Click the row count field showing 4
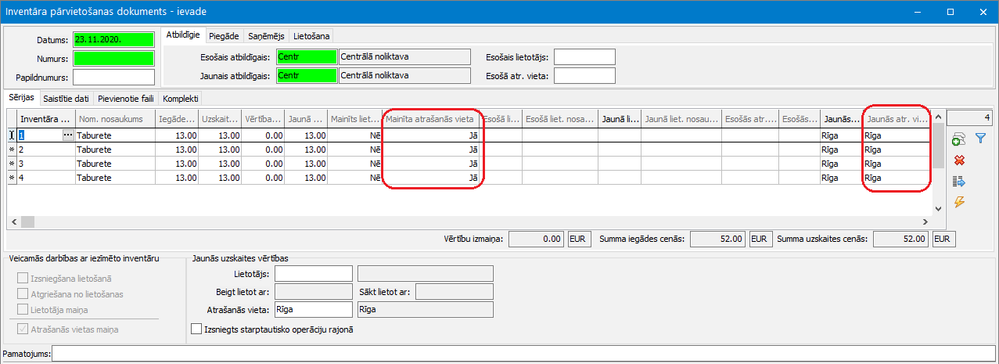Screen dimensions: 999x364 click(969, 118)
